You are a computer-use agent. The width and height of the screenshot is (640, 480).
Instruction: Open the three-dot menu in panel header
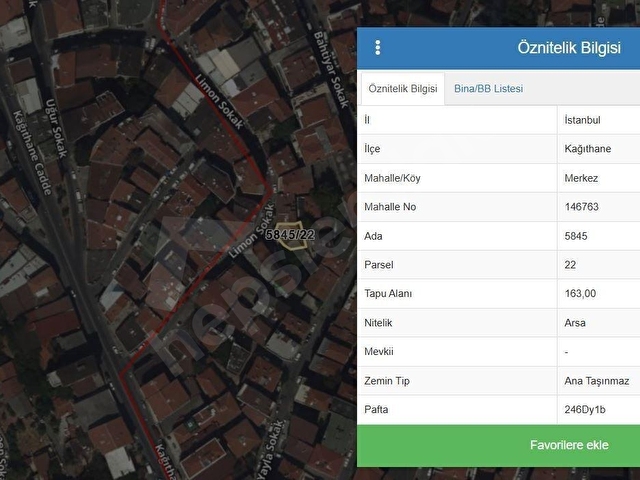point(378,48)
